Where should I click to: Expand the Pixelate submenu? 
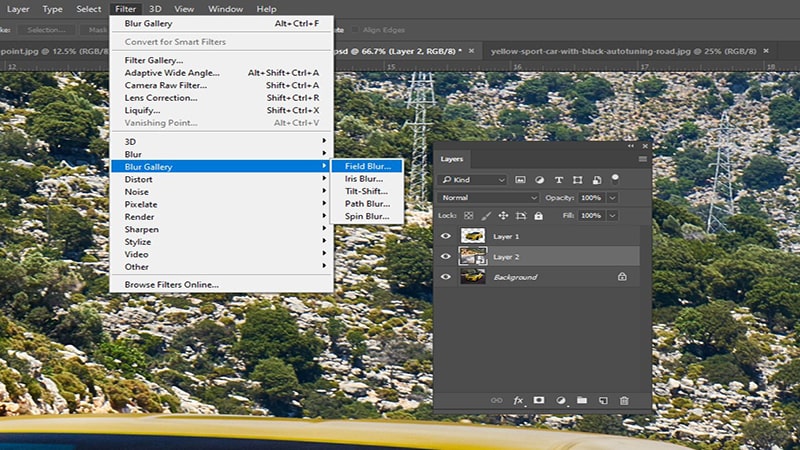[x=222, y=204]
